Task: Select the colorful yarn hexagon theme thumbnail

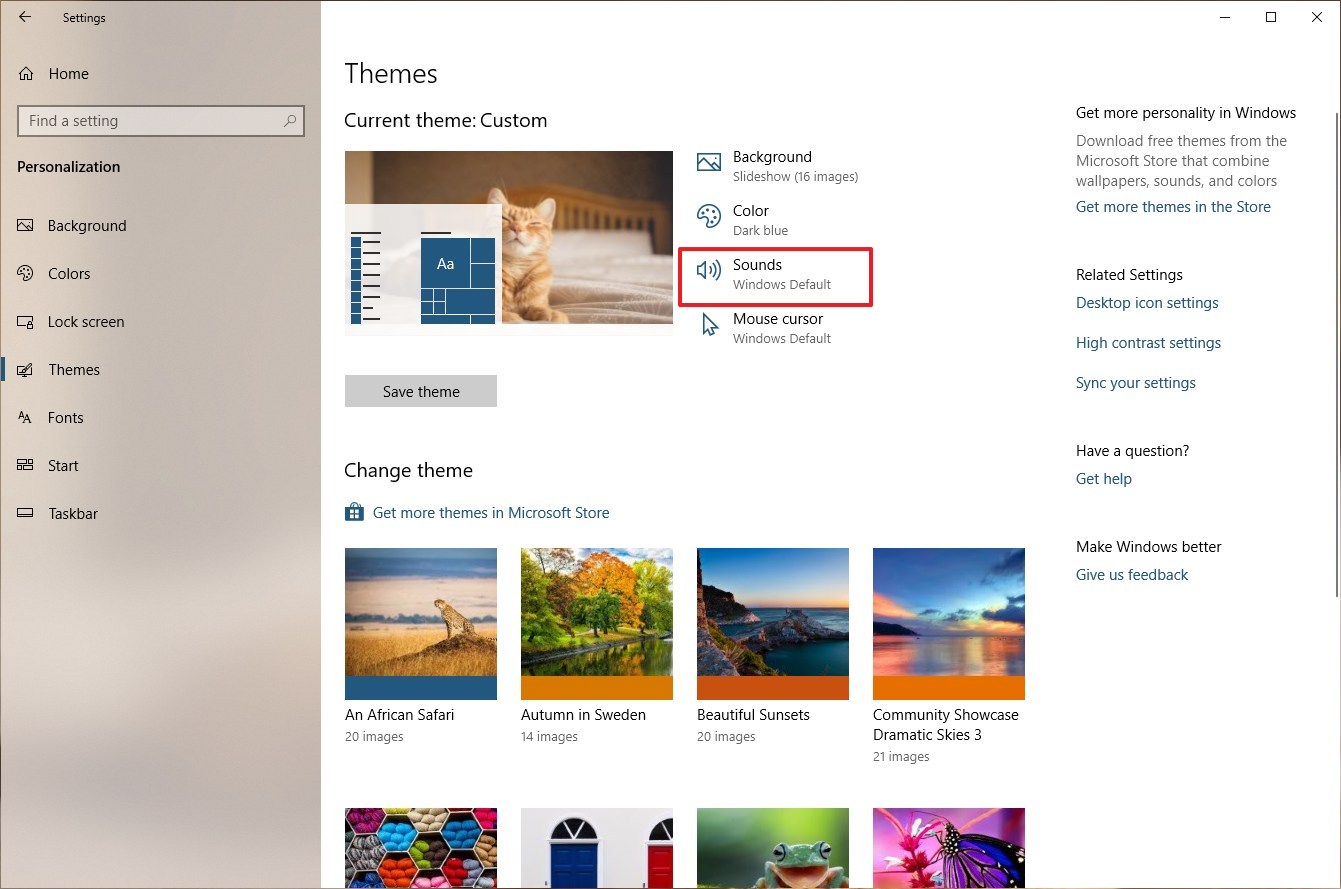Action: [x=421, y=848]
